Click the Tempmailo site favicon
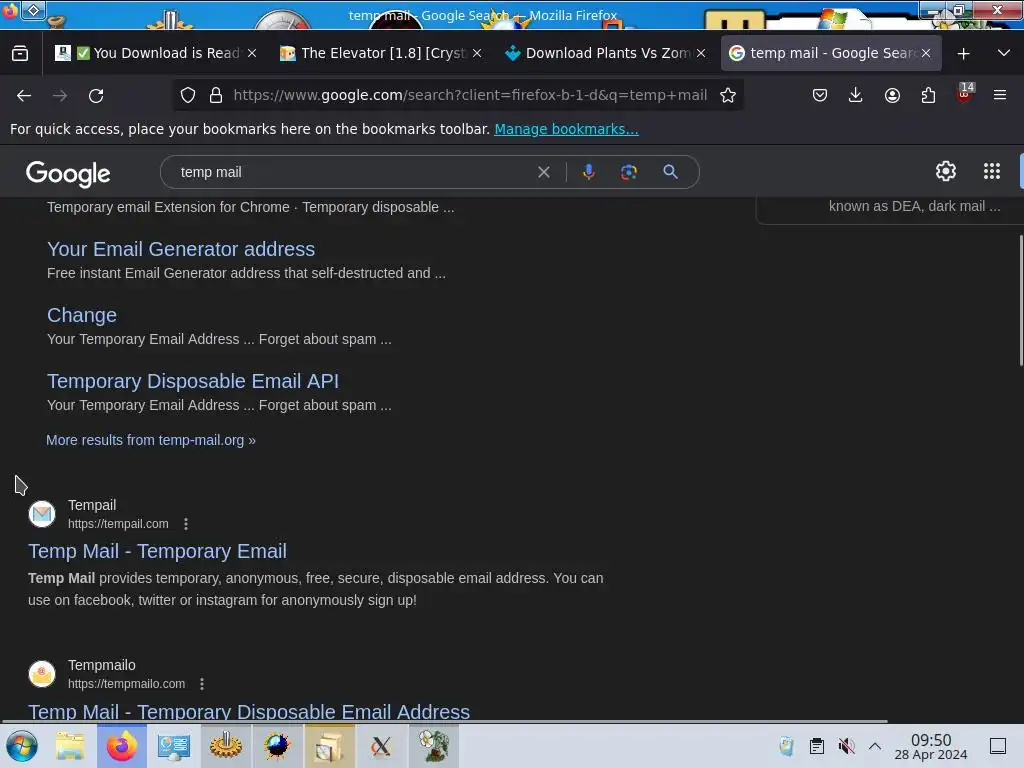 tap(42, 674)
